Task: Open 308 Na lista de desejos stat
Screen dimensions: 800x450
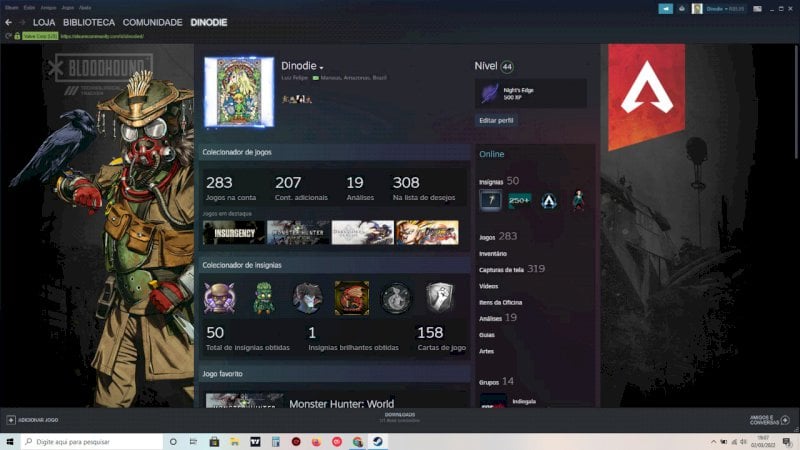Action: pos(423,188)
